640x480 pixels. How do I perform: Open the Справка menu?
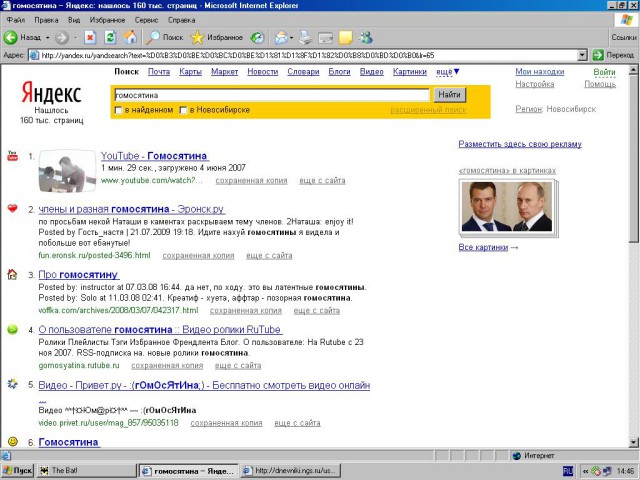pos(182,20)
